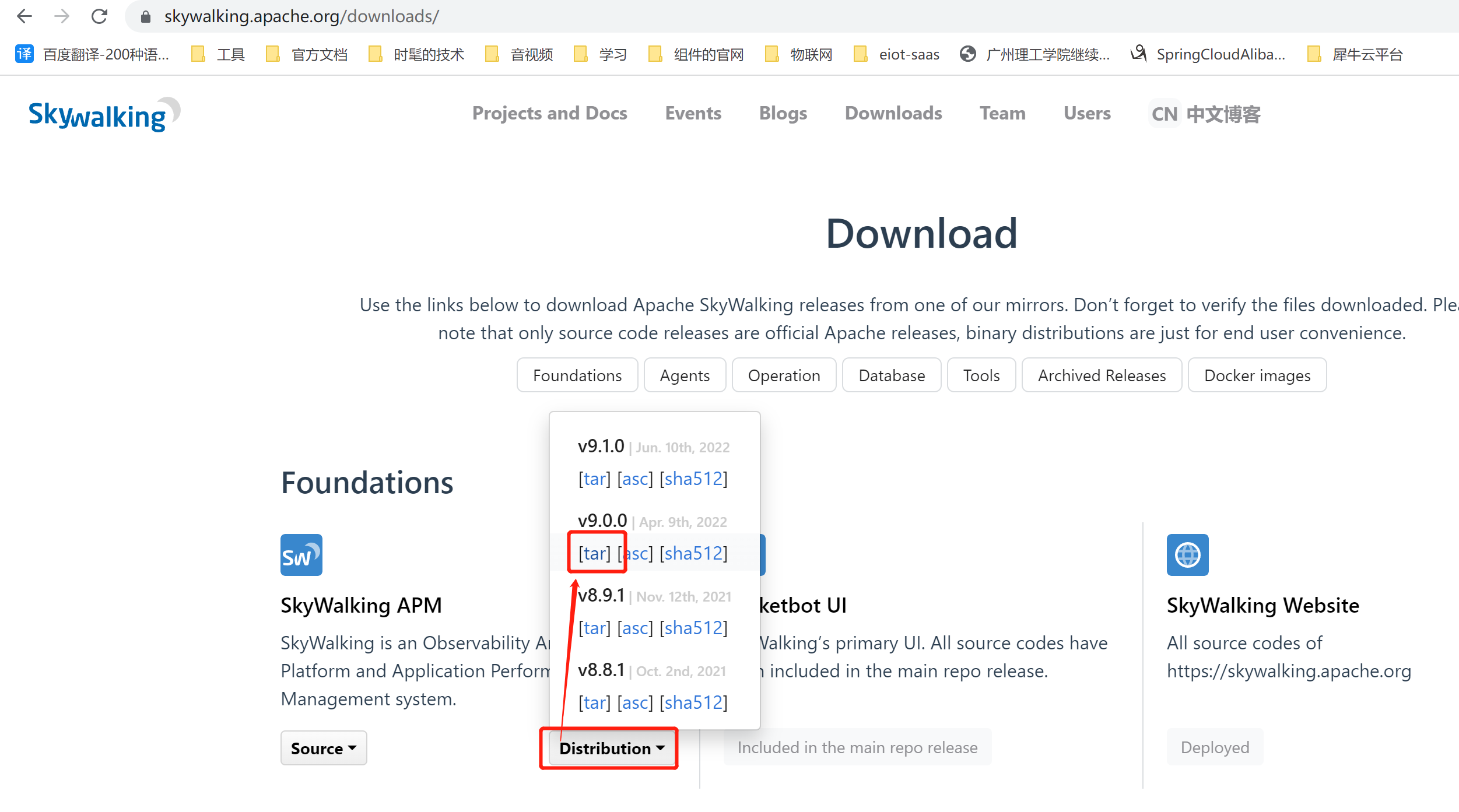
Task: Jump to the Agents section button
Action: click(x=685, y=375)
